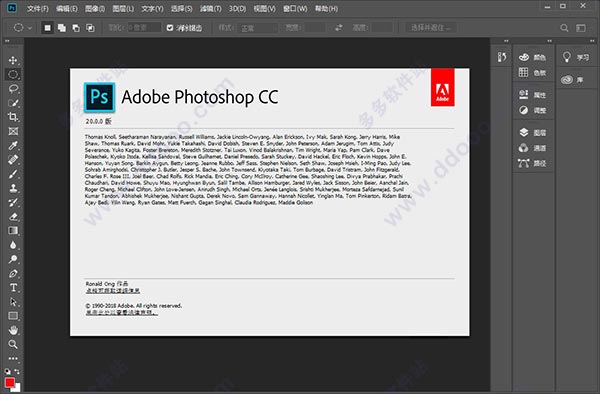
Task: Reset default foreground and background colors
Action: (7, 371)
